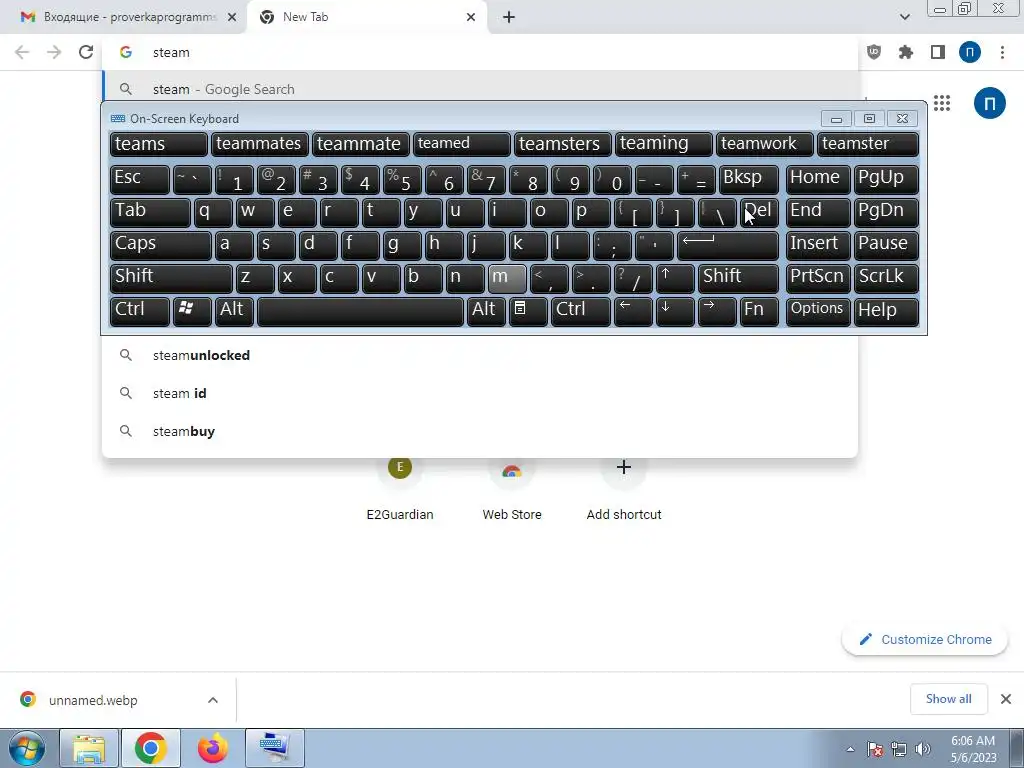The image size is (1024, 768).
Task: Tap the Del key on the keyboard
Action: [x=759, y=212]
